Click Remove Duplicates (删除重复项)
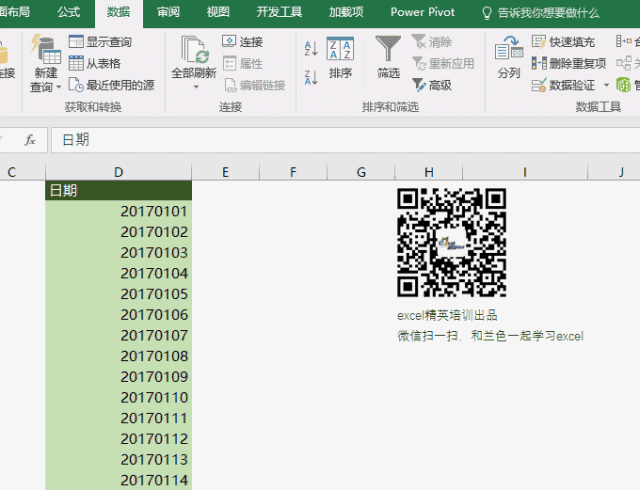 (569, 63)
